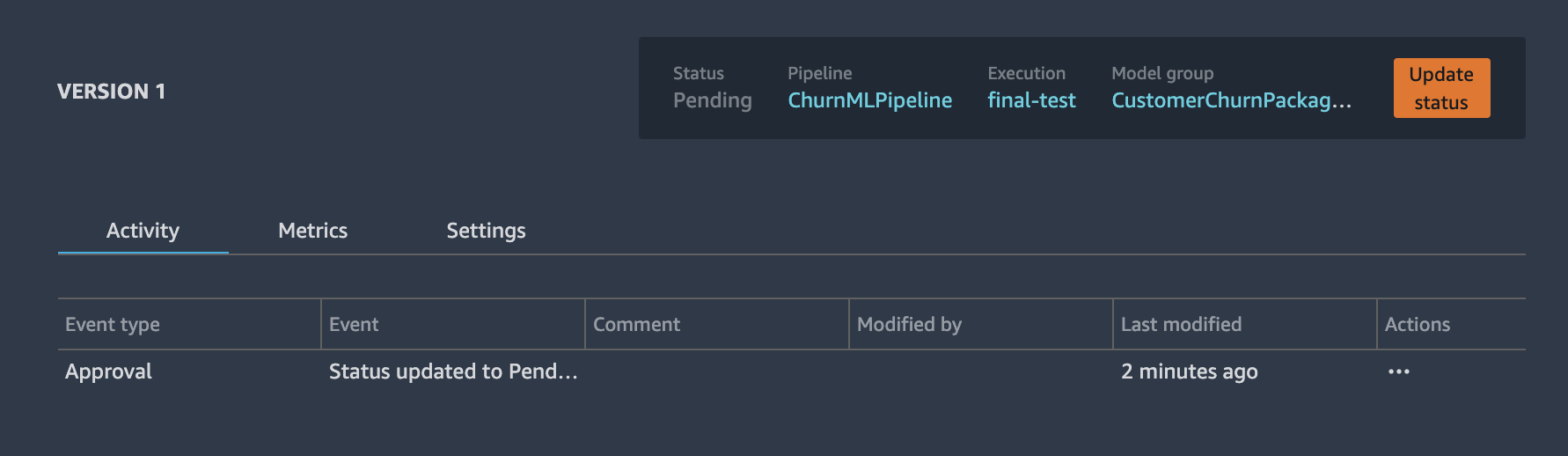Click the truncated Status updated to Pend... event
The width and height of the screenshot is (1568, 456).
pyautogui.click(x=453, y=371)
